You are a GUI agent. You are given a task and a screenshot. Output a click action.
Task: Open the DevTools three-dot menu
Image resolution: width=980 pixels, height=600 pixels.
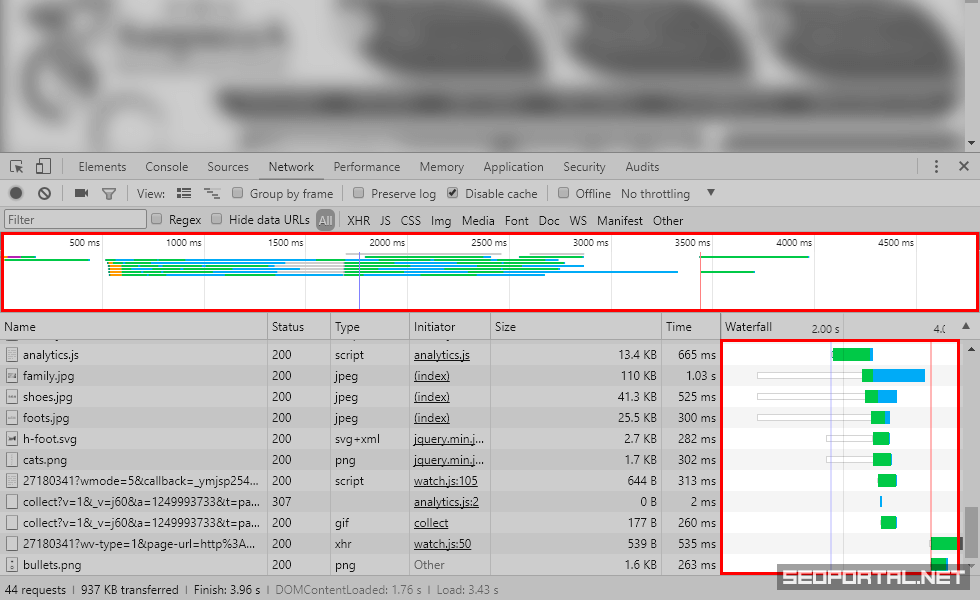936,167
